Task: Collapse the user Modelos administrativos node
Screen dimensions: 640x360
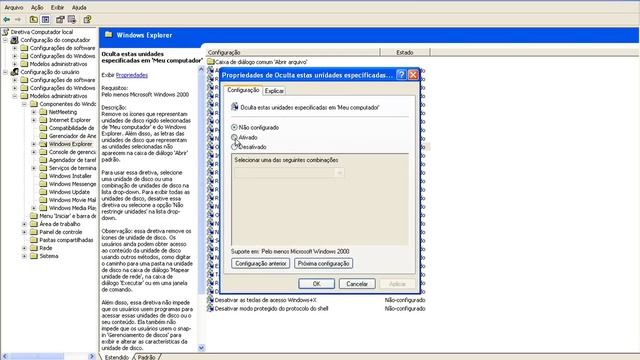Action: pos(15,96)
